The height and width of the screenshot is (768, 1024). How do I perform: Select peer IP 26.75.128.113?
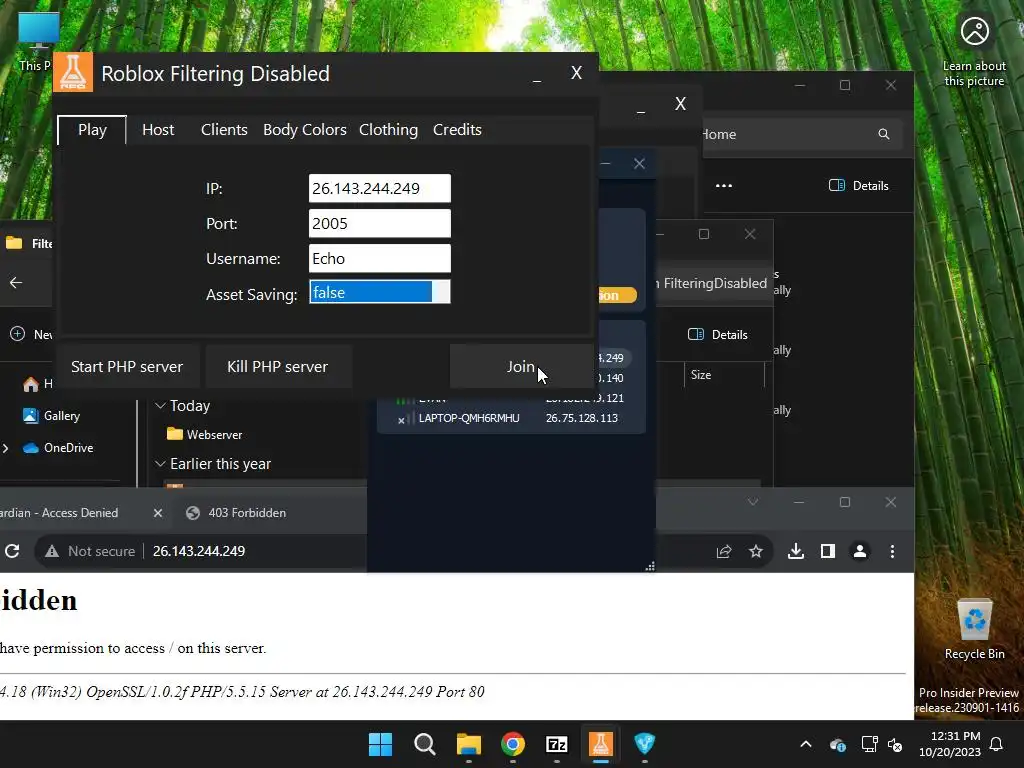[581, 418]
